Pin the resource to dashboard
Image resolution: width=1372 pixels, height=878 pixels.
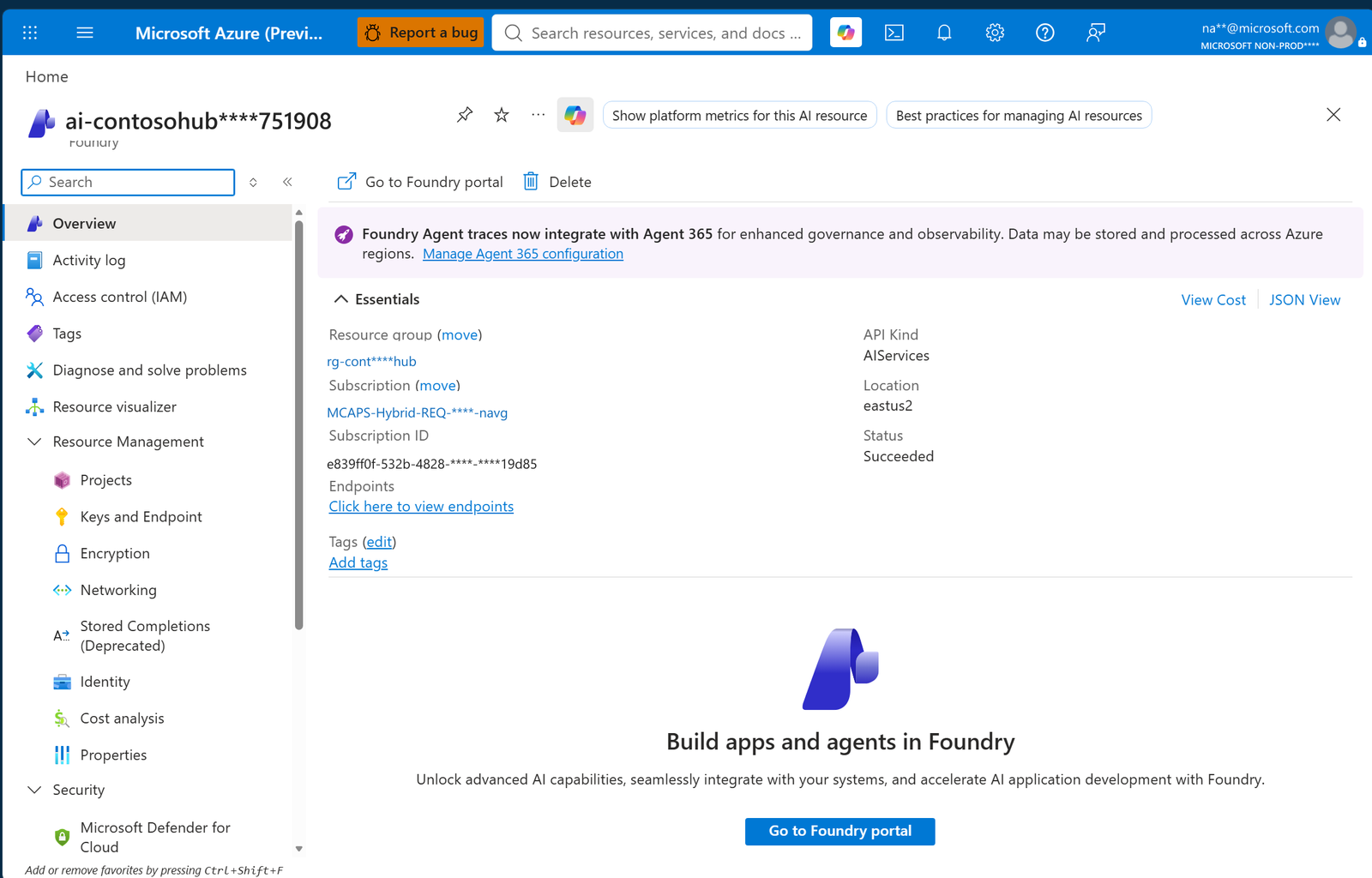click(x=465, y=115)
